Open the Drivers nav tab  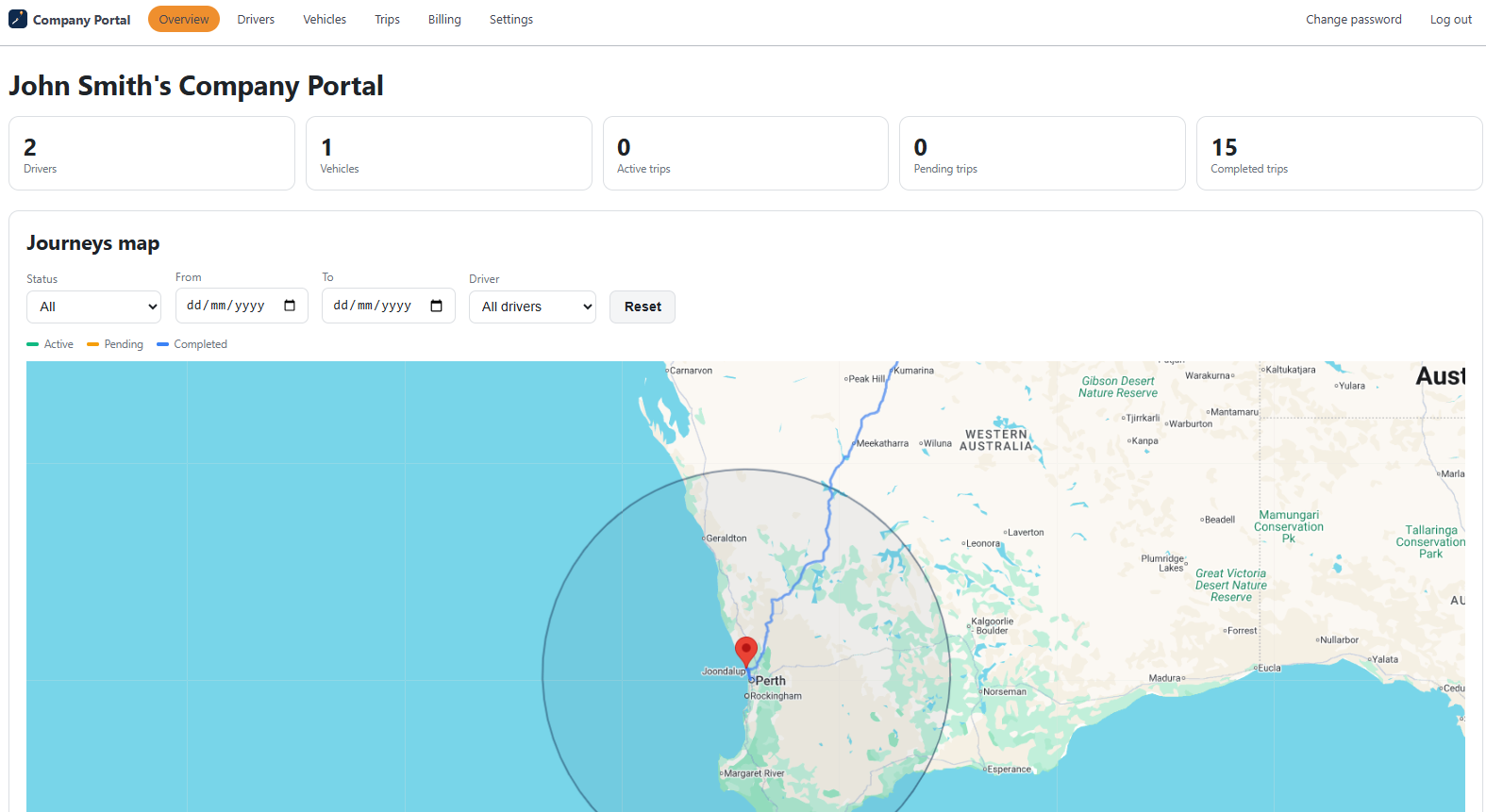click(256, 19)
